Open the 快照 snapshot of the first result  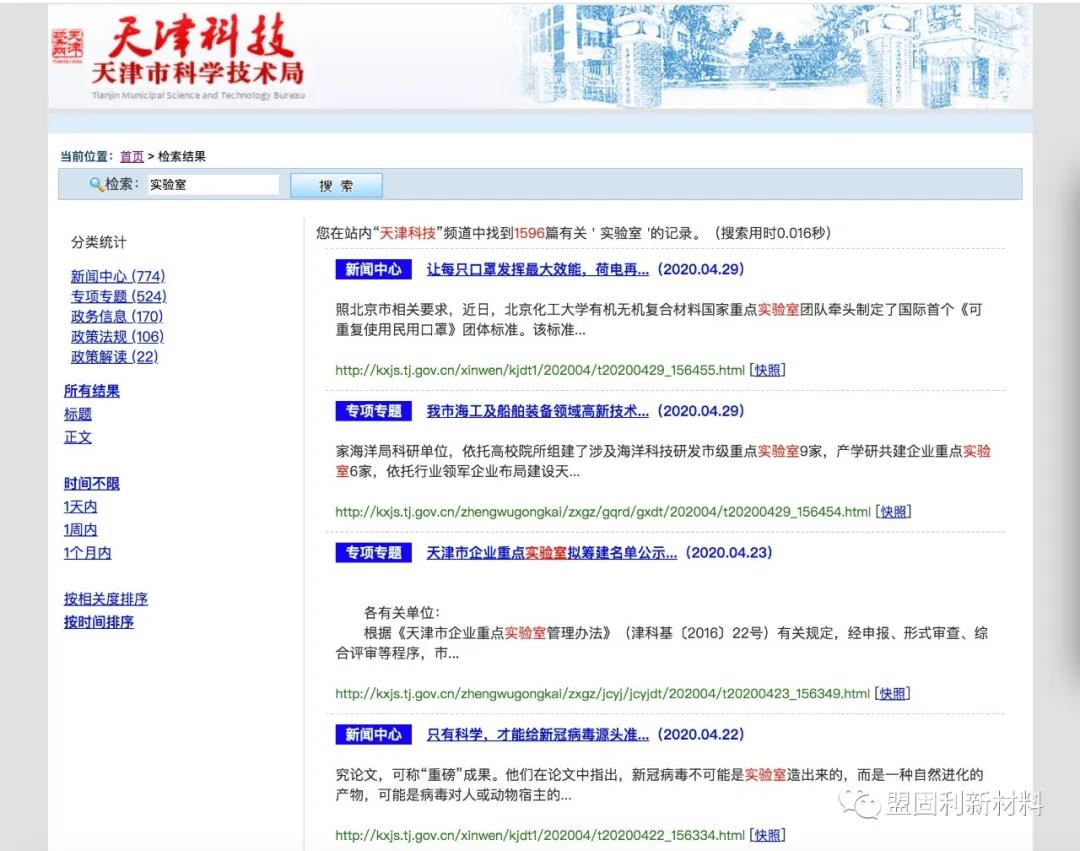tap(766, 369)
